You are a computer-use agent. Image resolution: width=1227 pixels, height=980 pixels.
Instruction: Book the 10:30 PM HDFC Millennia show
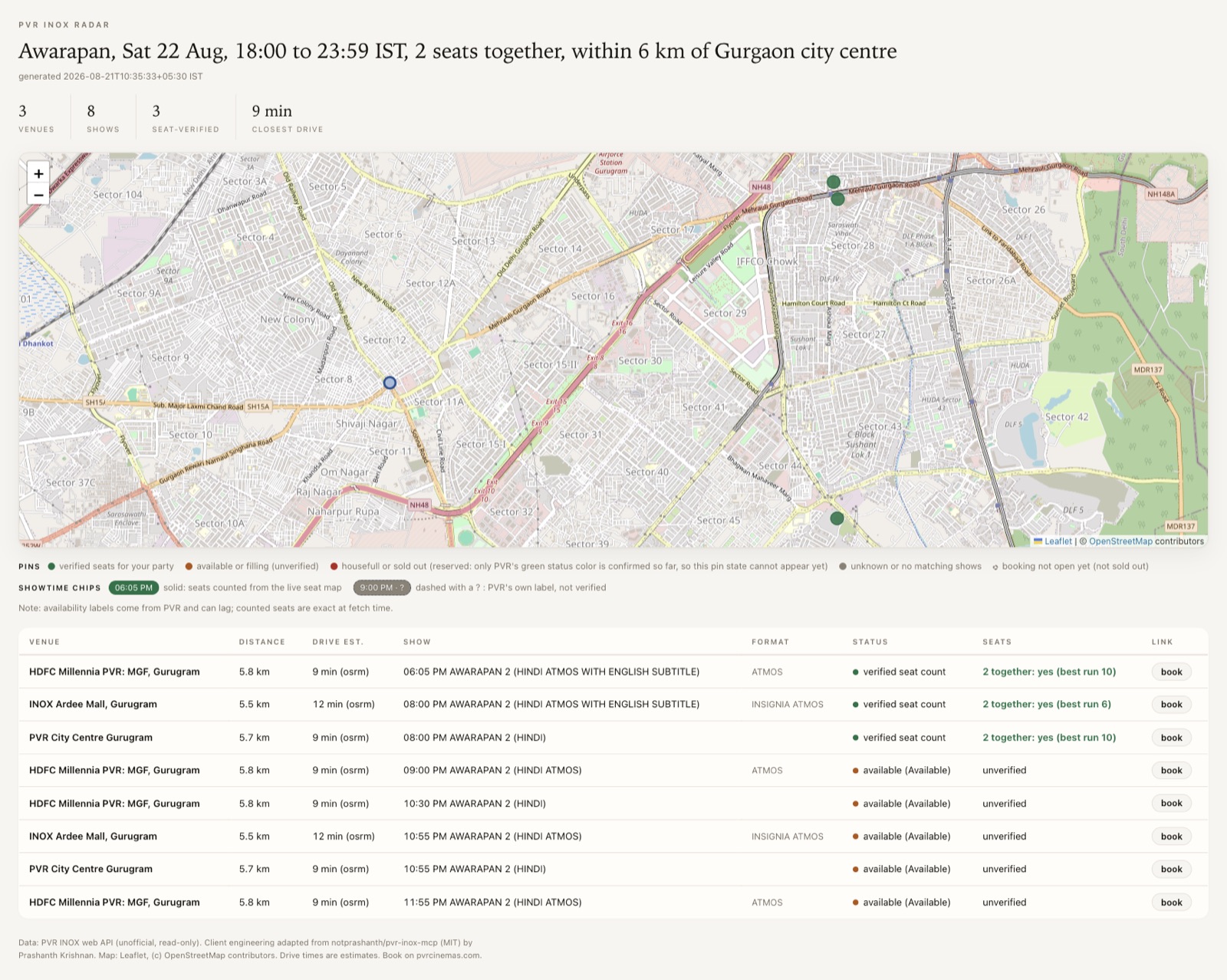click(x=1171, y=803)
